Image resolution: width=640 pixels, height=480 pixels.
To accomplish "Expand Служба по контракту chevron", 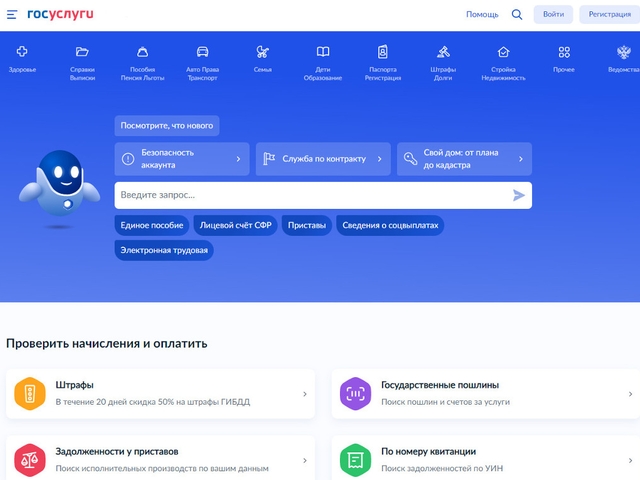I will 380,159.
